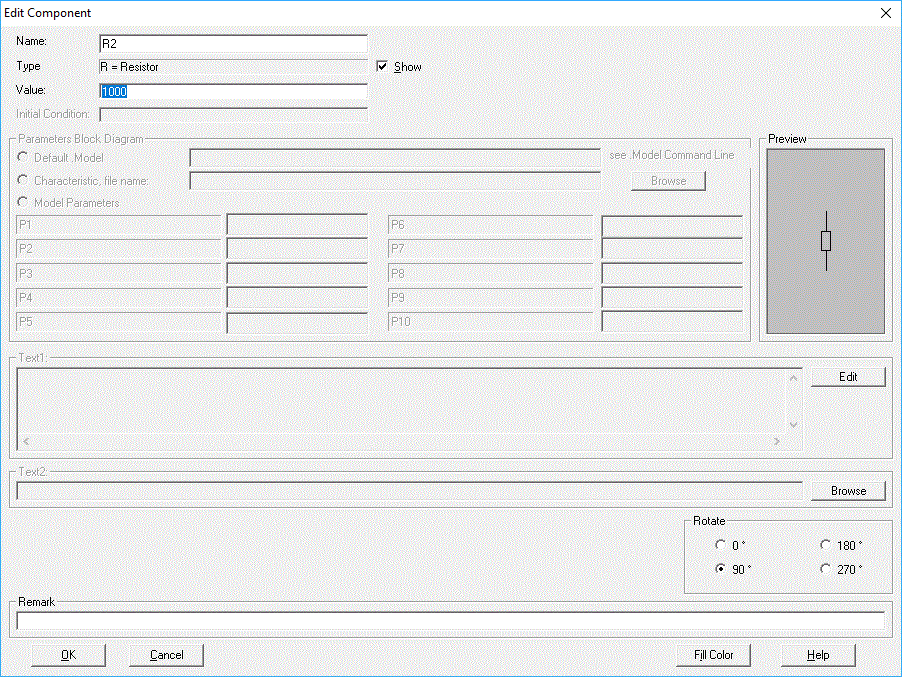Click the Text1 scroll right arrow

[x=777, y=441]
